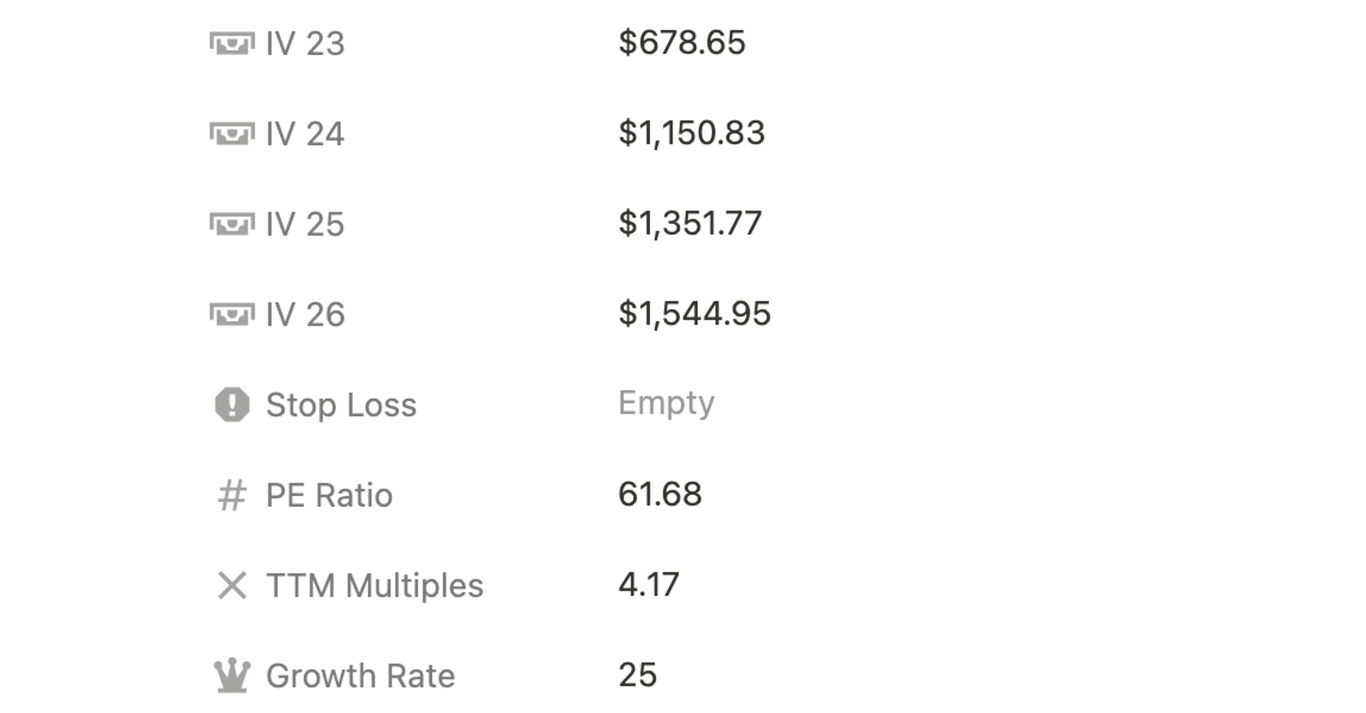Screen dimensions: 1366x713
Task: Click the X icon beside TTM Multiples
Action: [231, 586]
